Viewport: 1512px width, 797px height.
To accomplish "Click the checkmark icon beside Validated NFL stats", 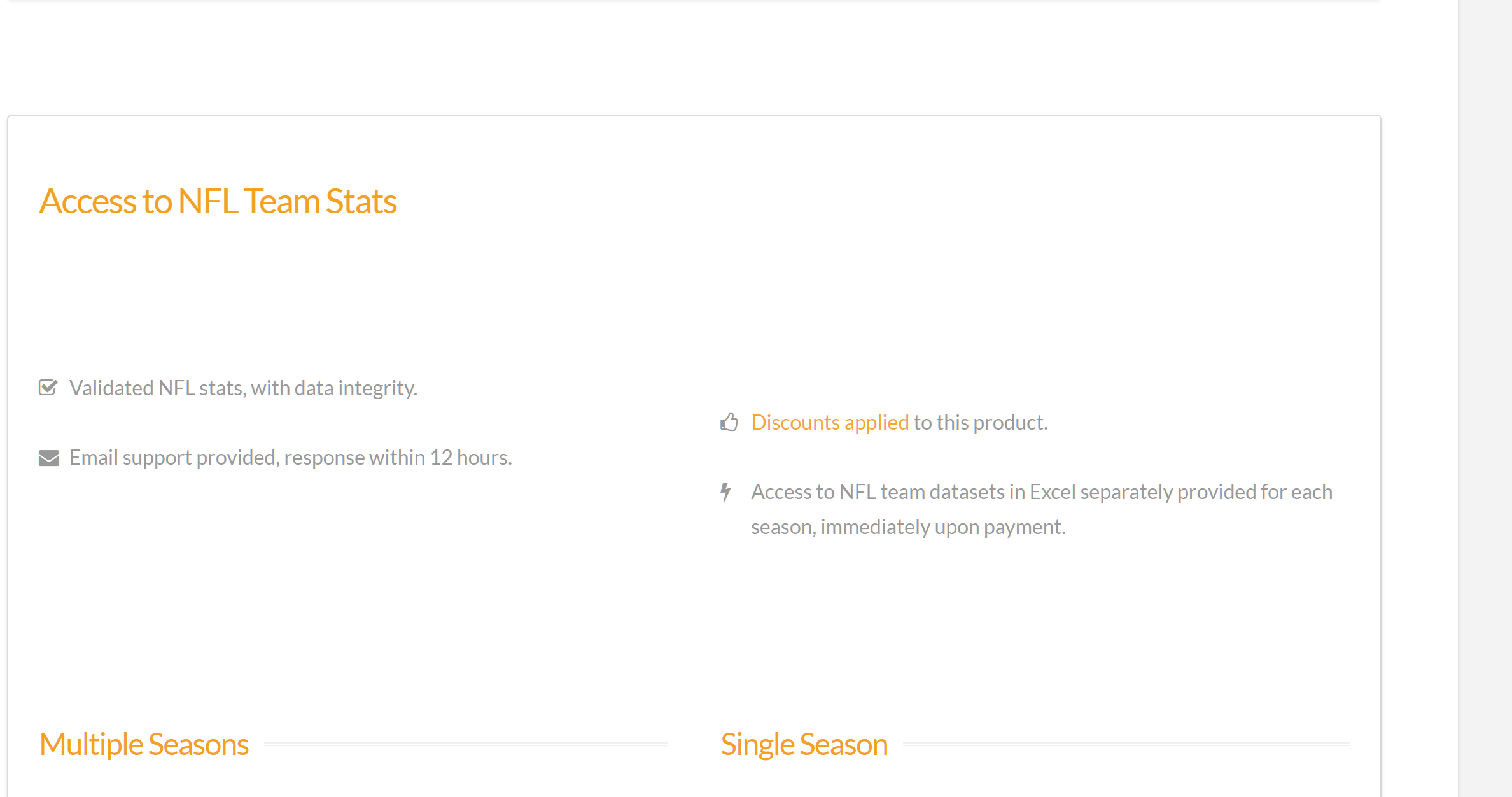I will 48,388.
